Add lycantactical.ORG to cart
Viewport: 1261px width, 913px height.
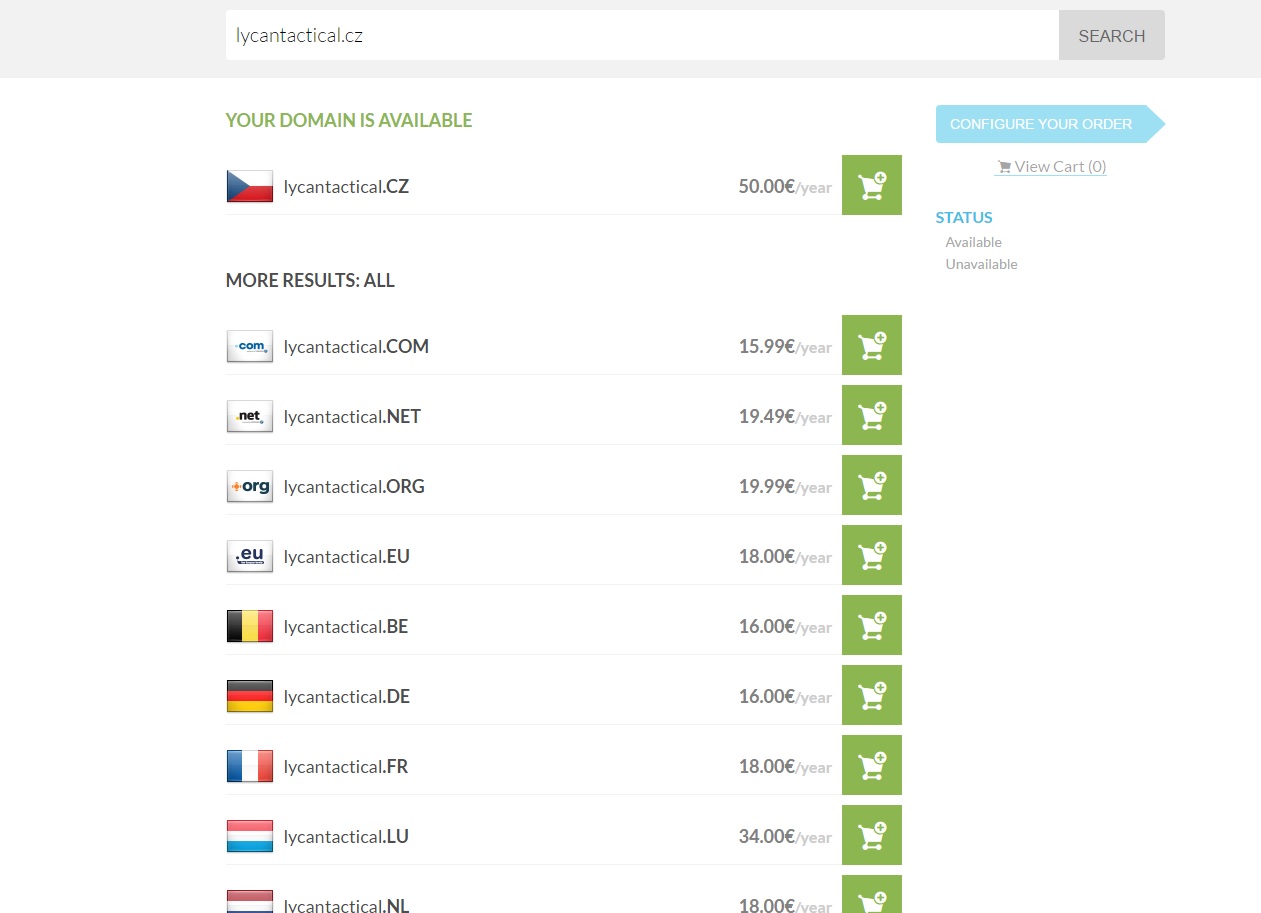[x=872, y=485]
